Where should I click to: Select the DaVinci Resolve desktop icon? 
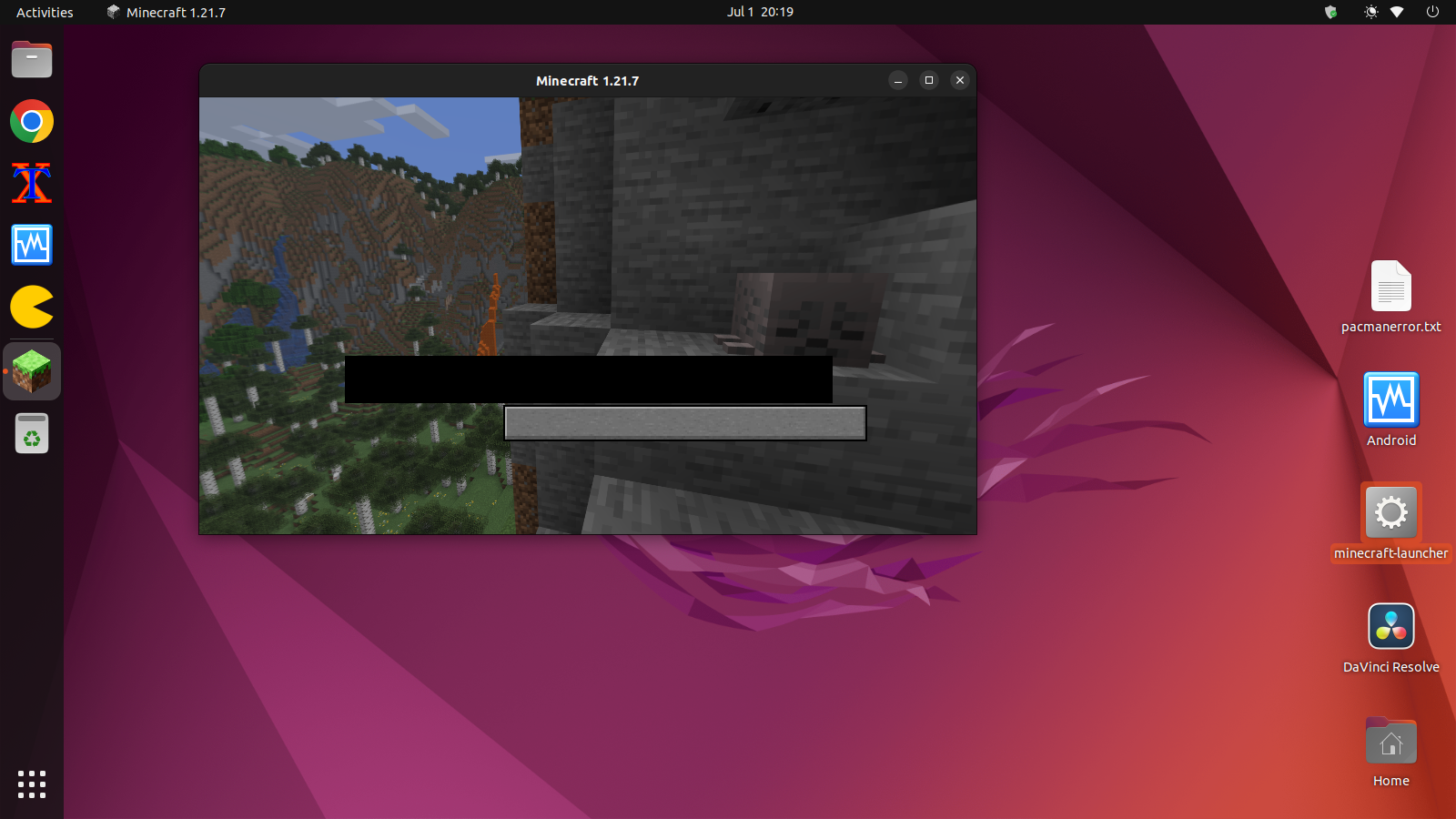(1390, 638)
